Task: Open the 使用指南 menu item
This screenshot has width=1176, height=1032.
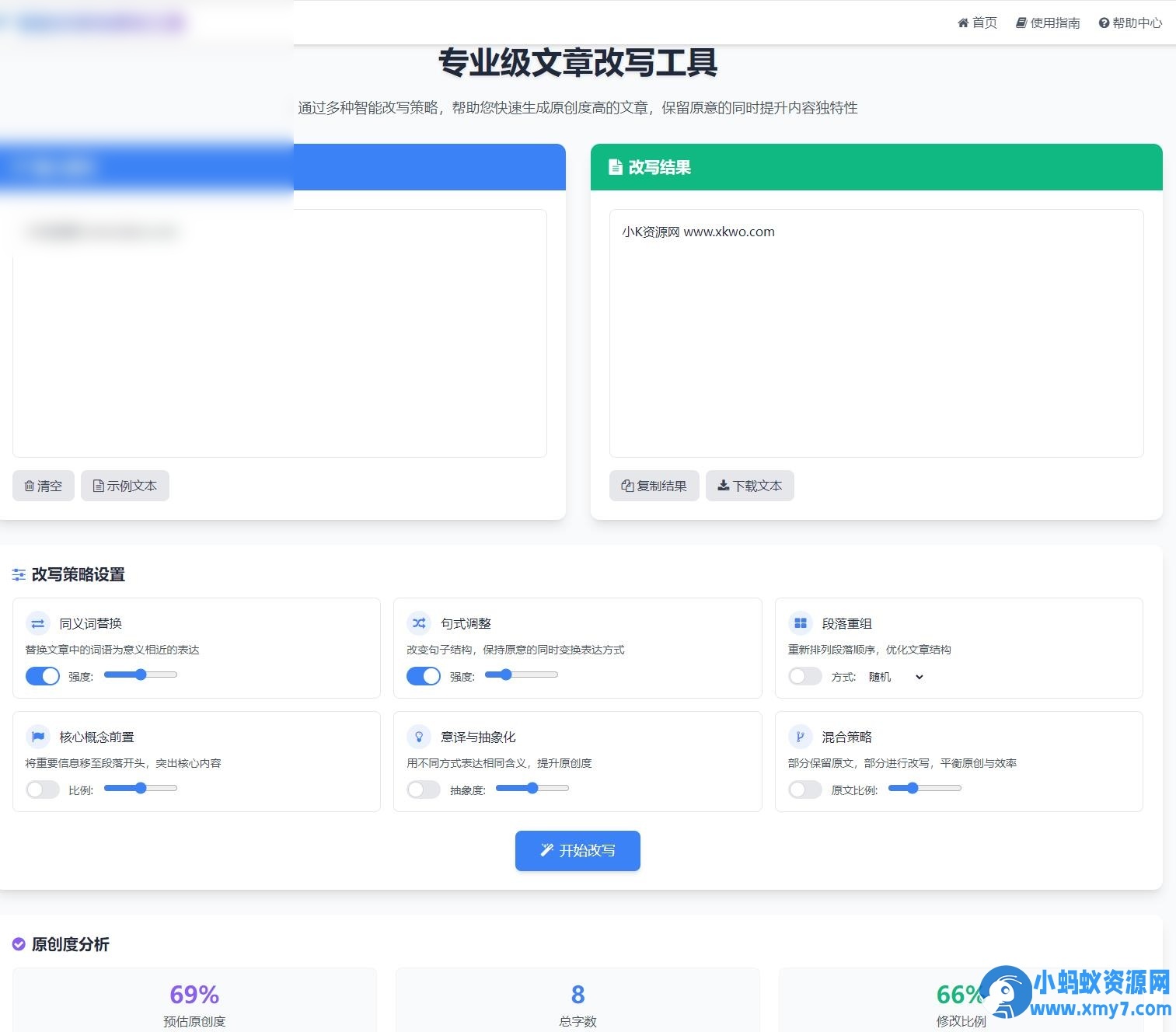Action: point(1048,23)
